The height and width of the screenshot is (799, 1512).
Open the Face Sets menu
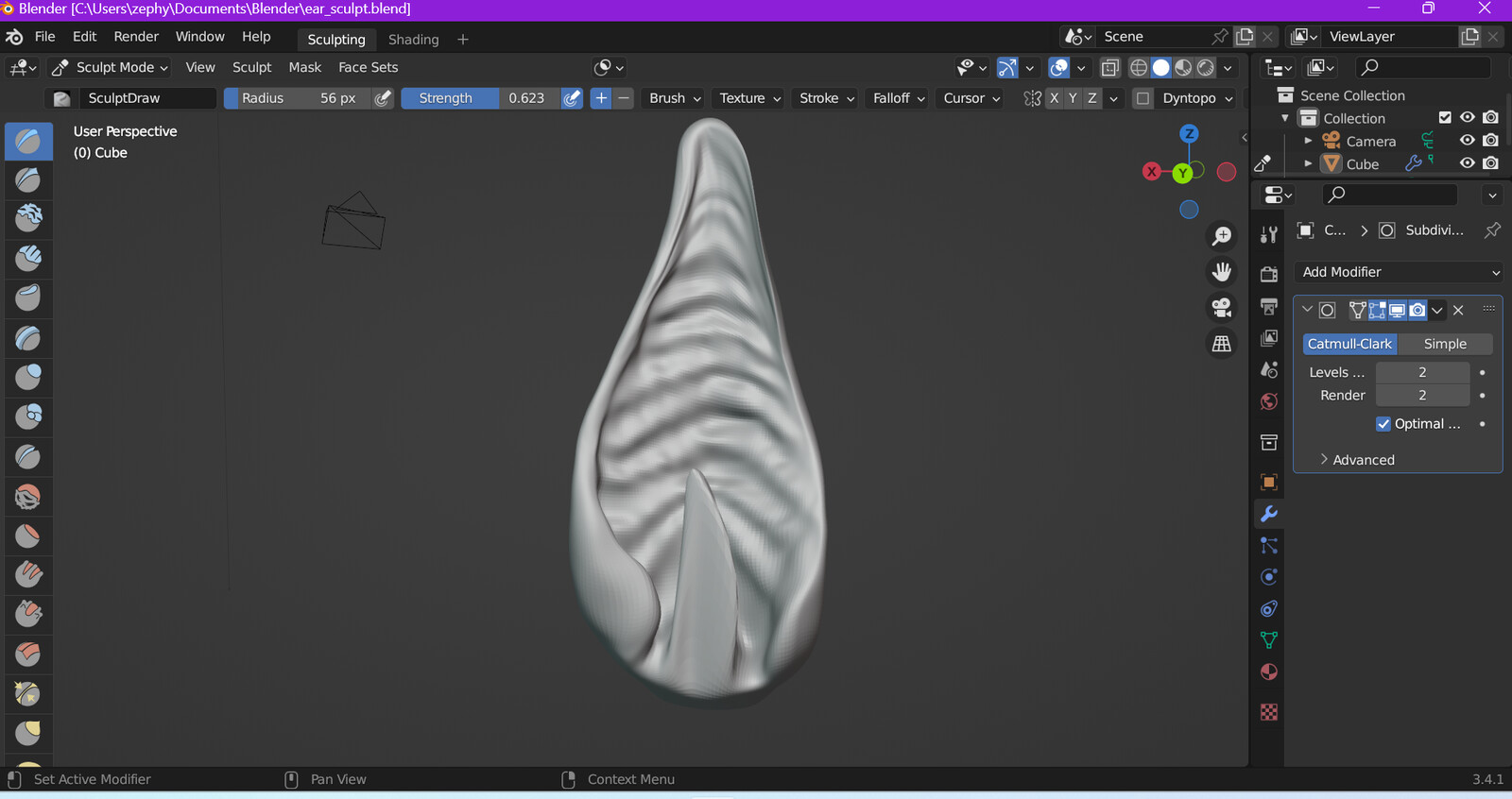coord(369,68)
